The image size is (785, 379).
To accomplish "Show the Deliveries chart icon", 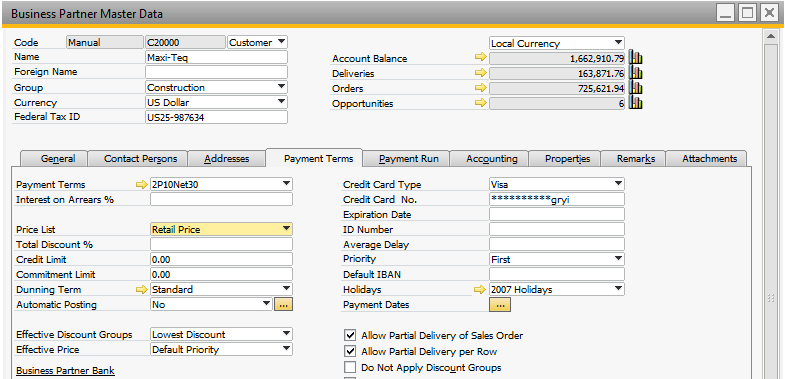I will [636, 73].
